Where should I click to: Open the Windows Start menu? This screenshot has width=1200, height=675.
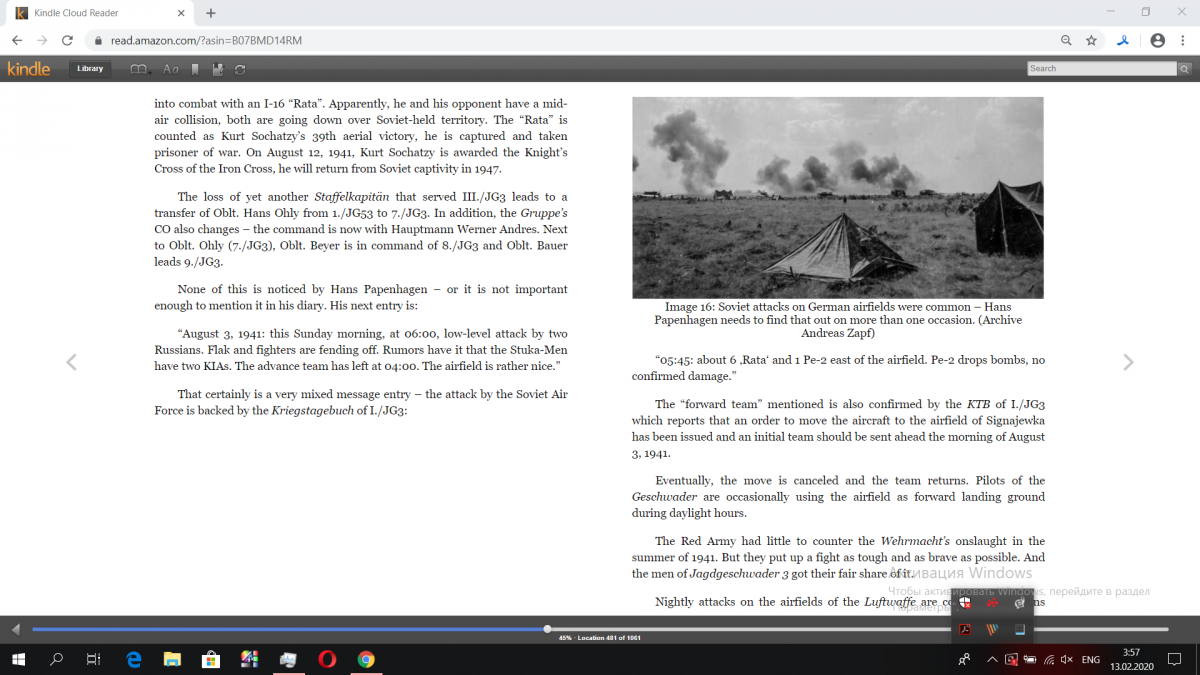(x=18, y=659)
